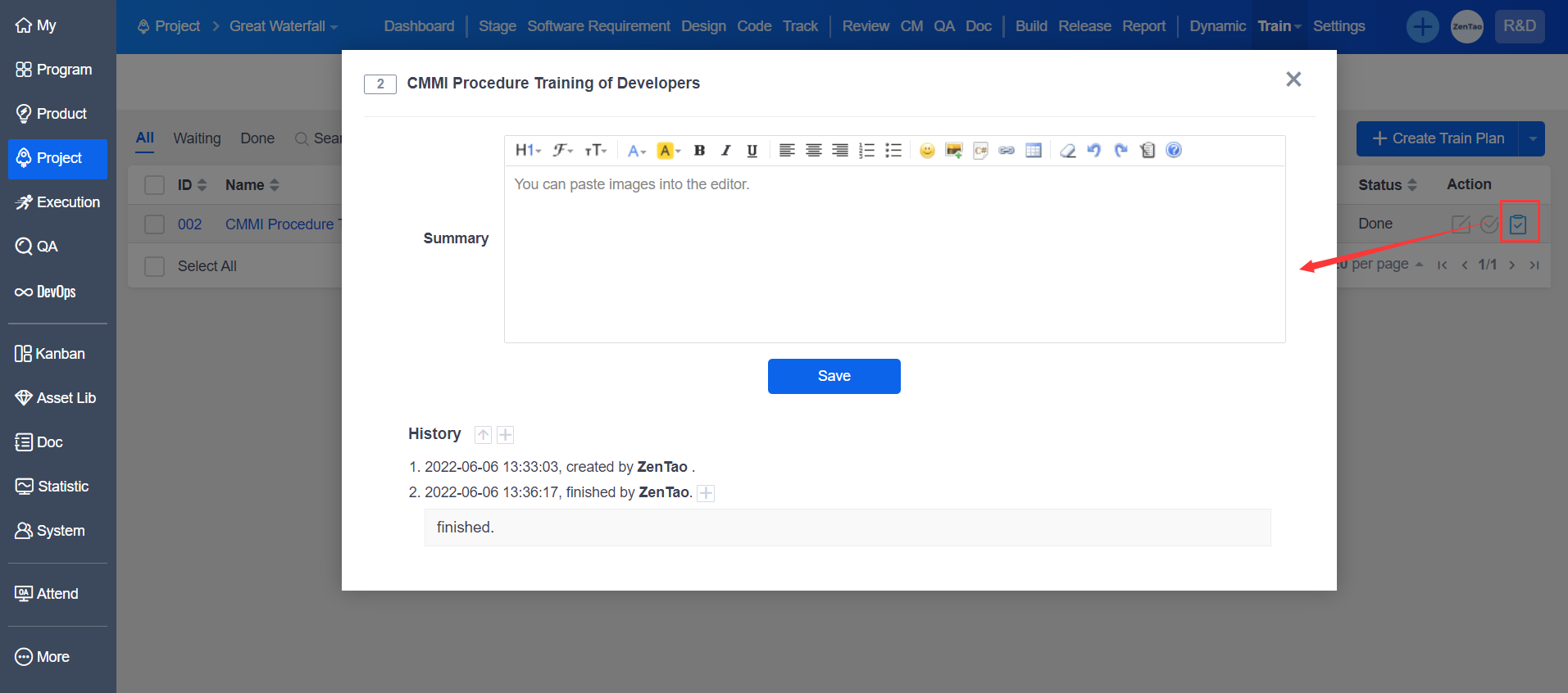This screenshot has width=1568, height=693.
Task: Open the Create Train Plan dropdown arrow
Action: point(1532,138)
